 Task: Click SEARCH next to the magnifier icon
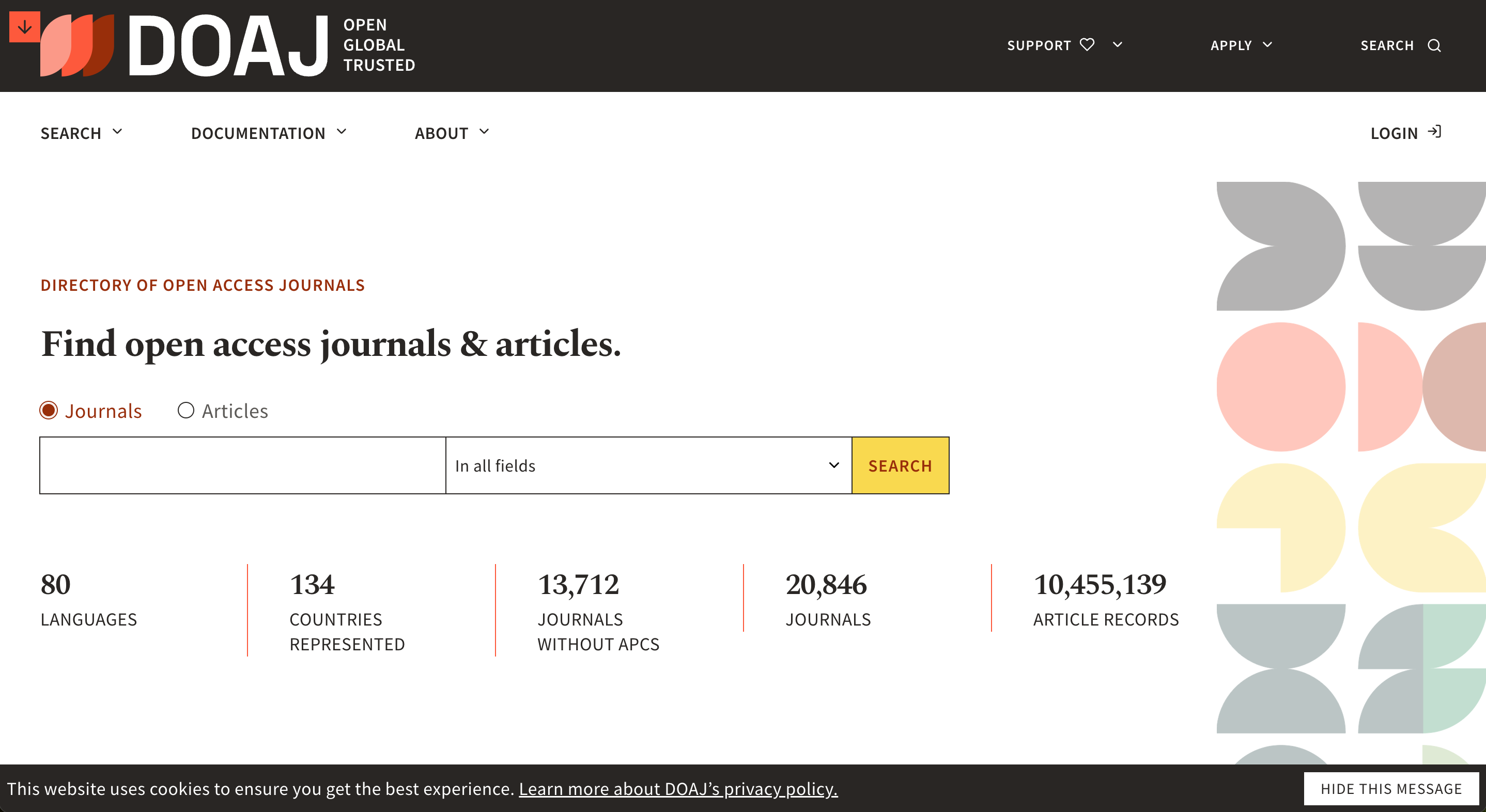pyautogui.click(x=1388, y=45)
